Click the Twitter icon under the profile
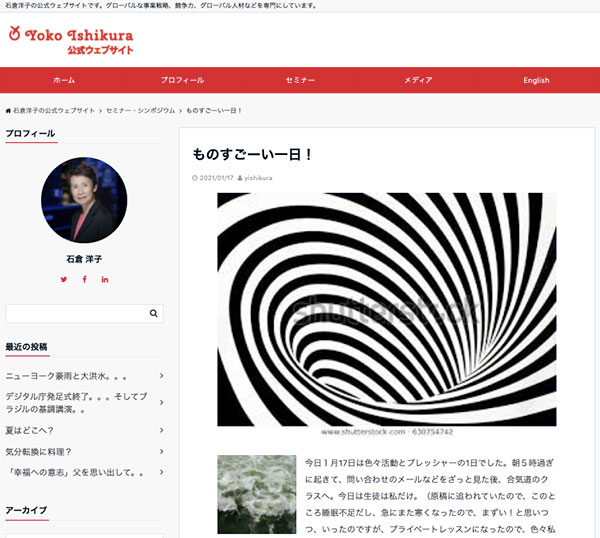600x538 pixels. coord(64,279)
